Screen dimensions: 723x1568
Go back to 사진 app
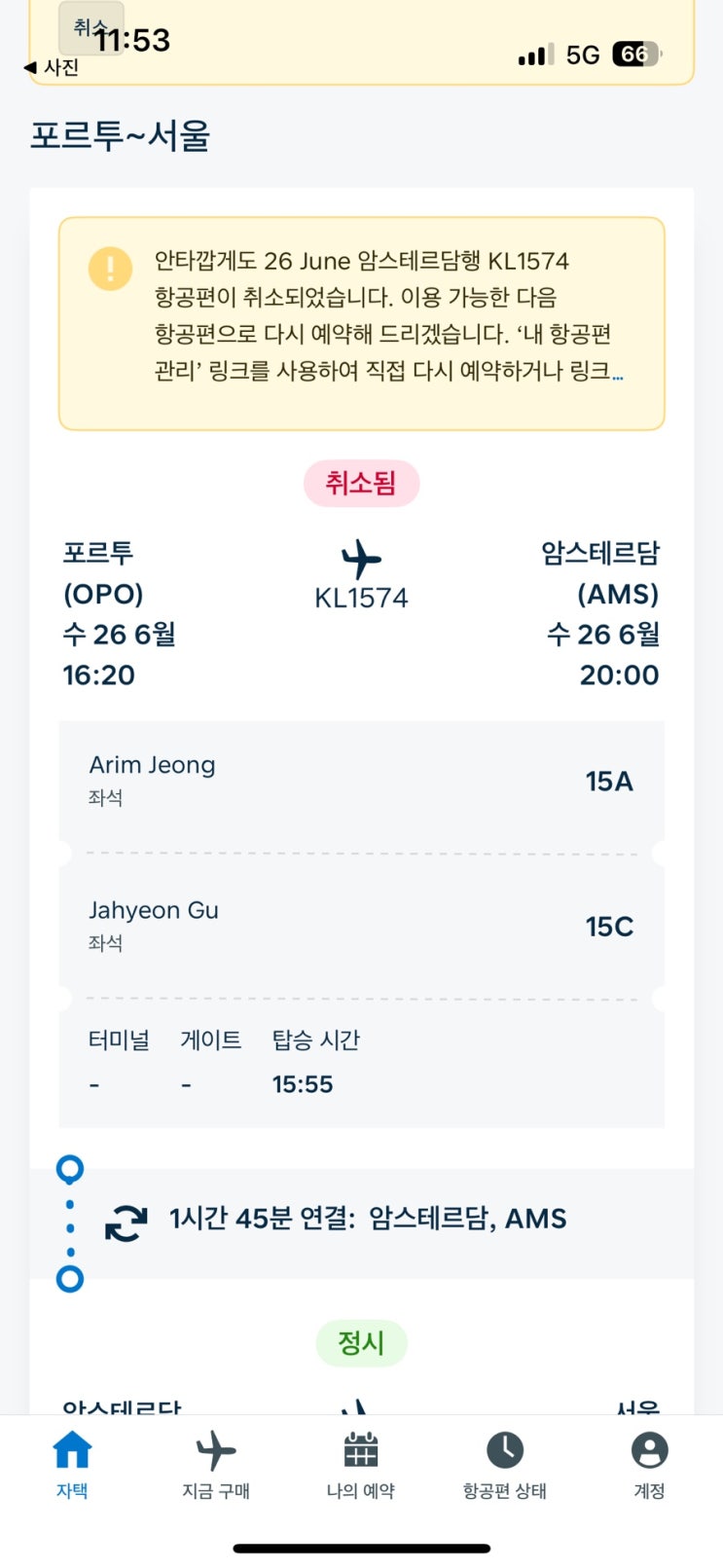pyautogui.click(x=53, y=67)
